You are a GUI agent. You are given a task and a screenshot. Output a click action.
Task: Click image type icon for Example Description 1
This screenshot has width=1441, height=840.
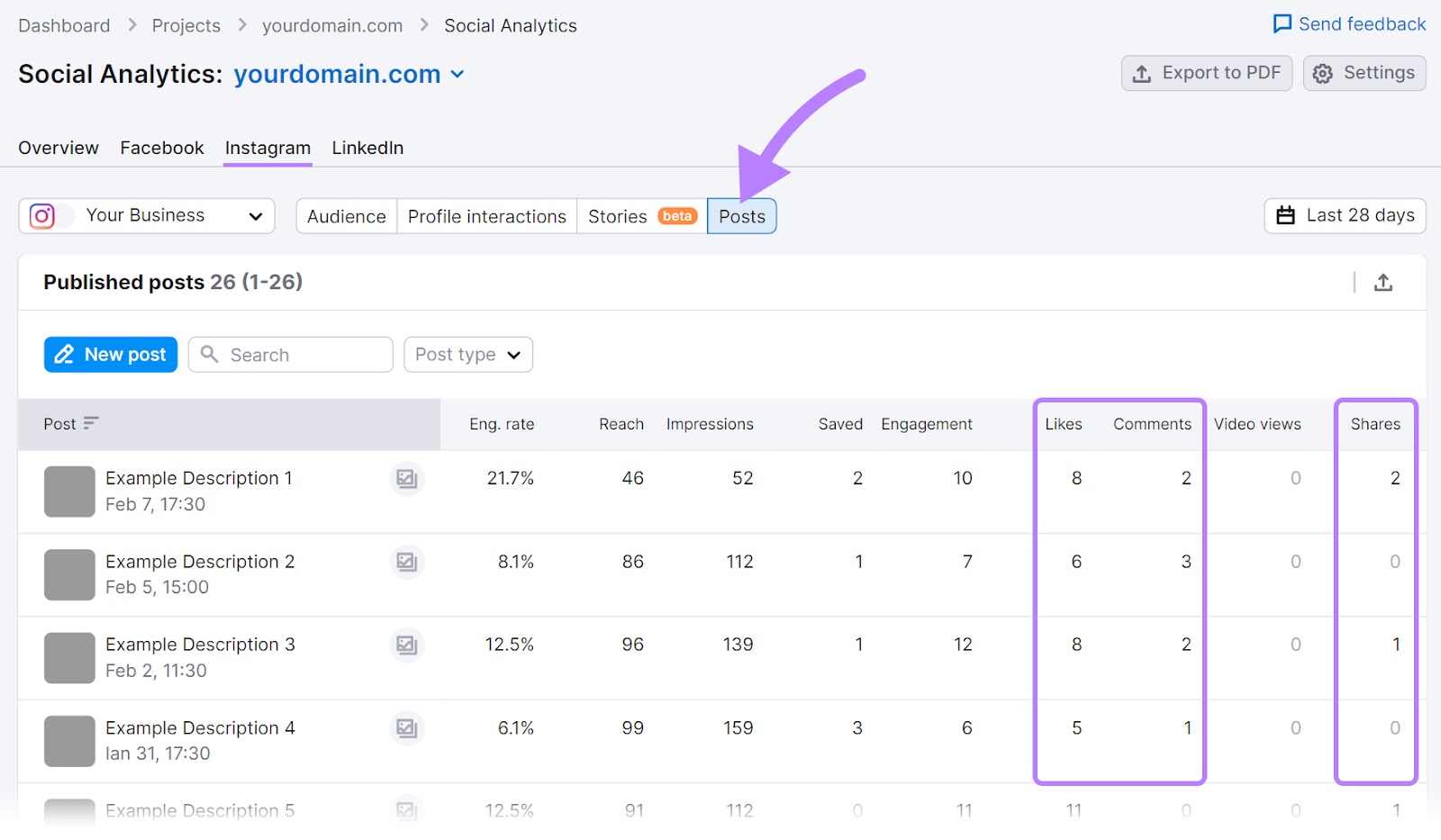pos(407,478)
